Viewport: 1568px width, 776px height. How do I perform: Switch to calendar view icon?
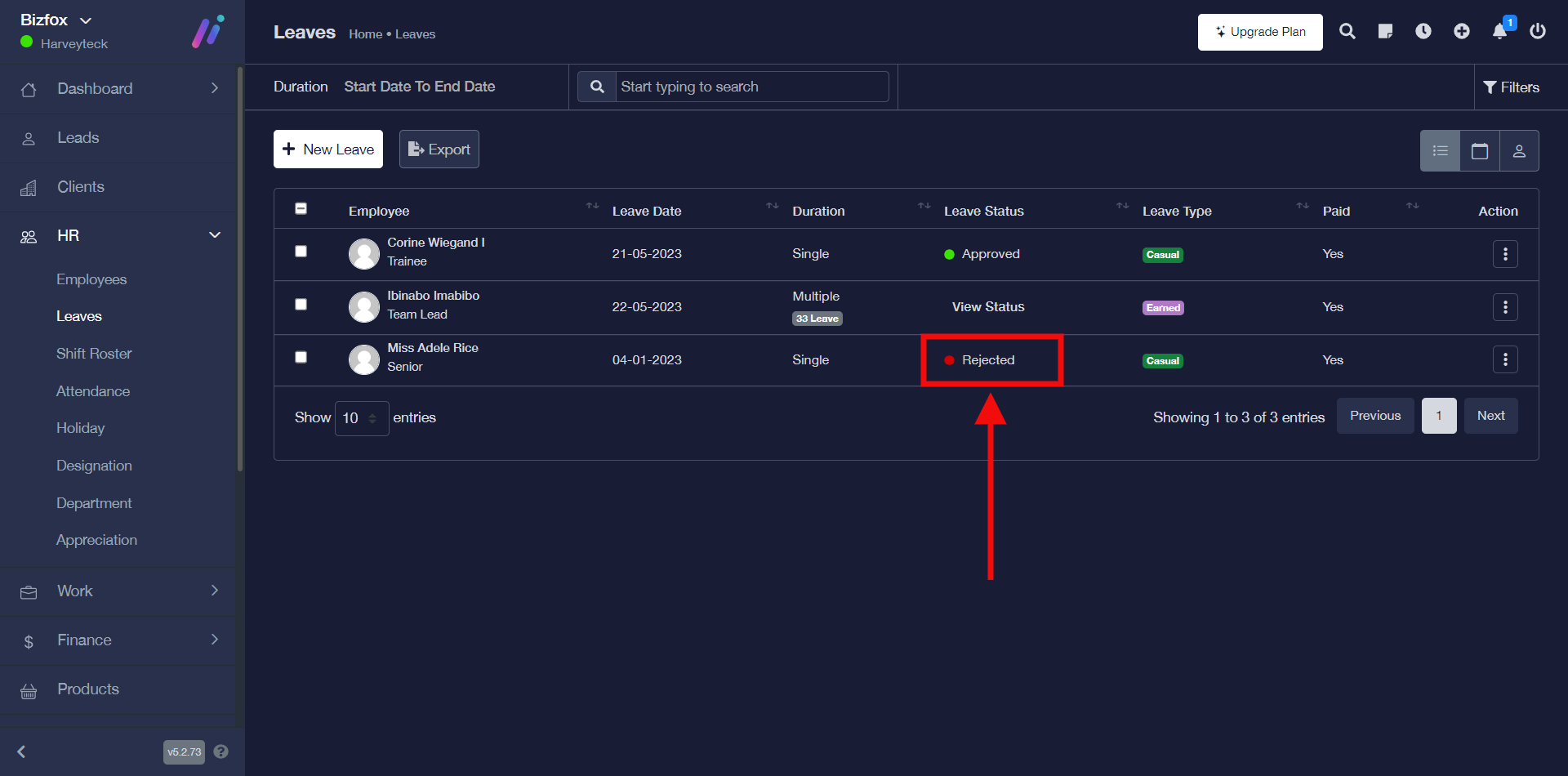1480,151
